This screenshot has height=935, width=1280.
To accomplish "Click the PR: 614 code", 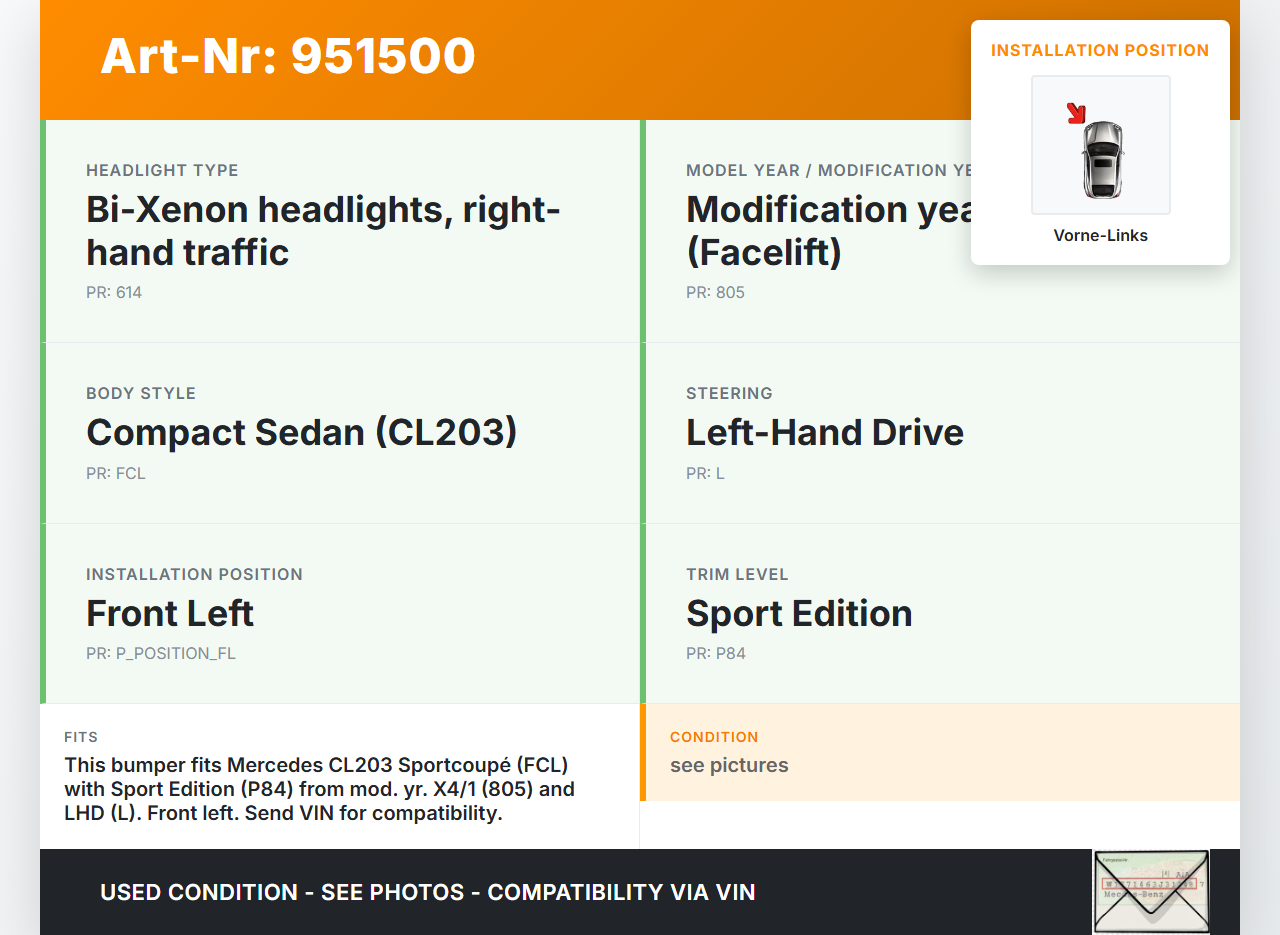I will pos(114,293).
